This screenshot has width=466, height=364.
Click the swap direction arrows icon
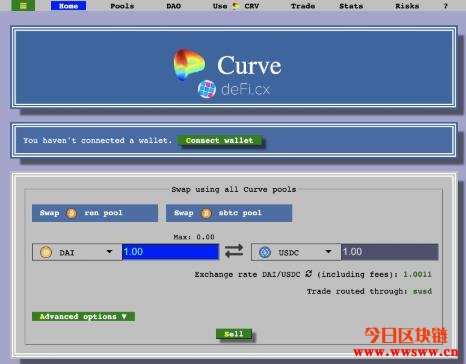tap(234, 251)
